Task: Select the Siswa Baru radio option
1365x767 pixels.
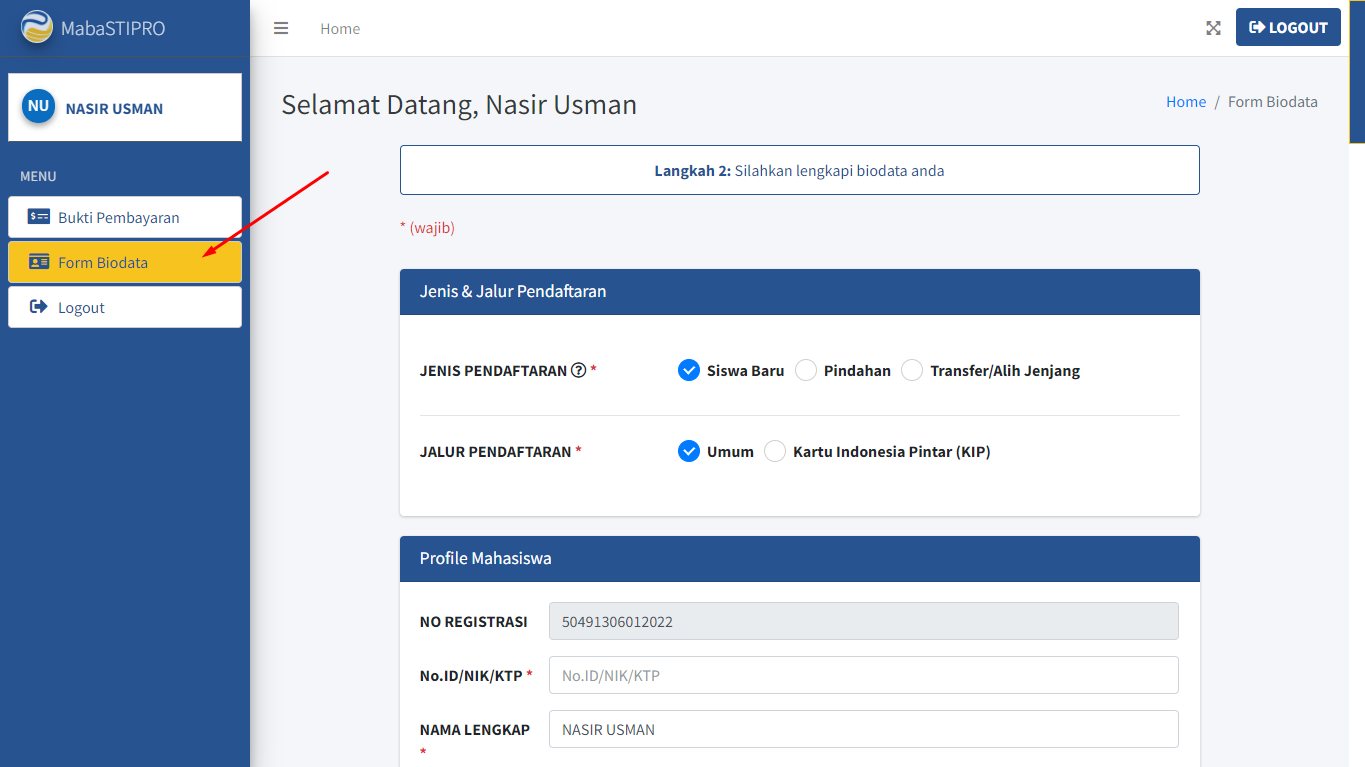Action: [x=688, y=370]
